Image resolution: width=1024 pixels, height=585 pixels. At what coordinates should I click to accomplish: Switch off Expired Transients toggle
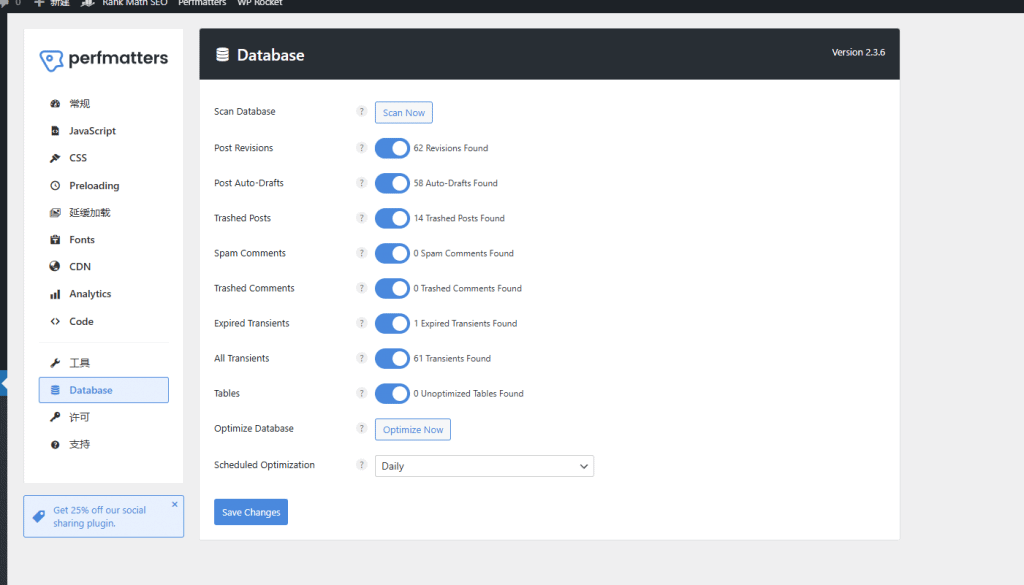click(x=392, y=323)
